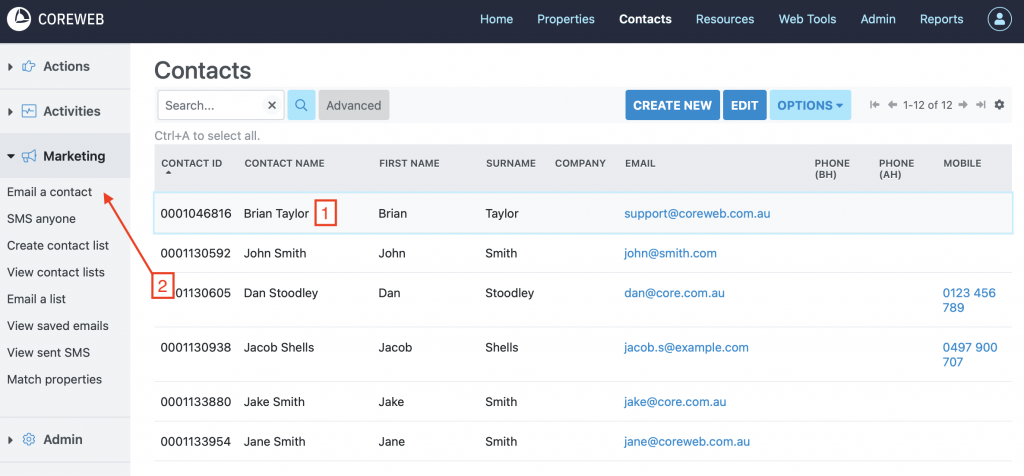
Task: Click the magnifier search button
Action: (301, 105)
